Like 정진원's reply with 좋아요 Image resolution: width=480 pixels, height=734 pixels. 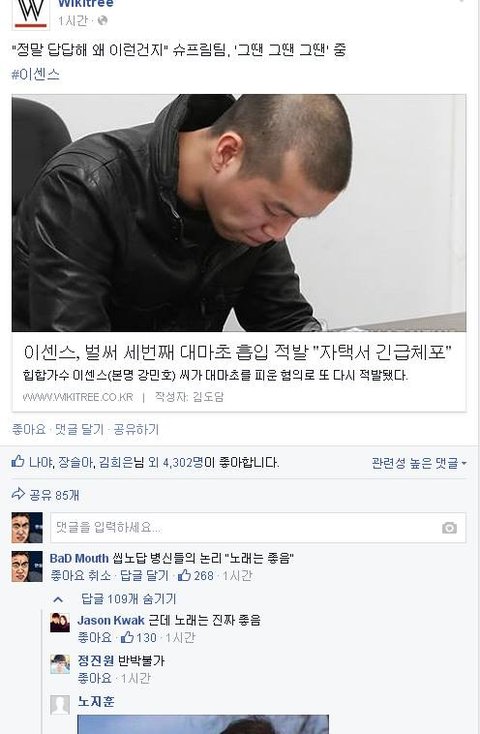[94, 678]
